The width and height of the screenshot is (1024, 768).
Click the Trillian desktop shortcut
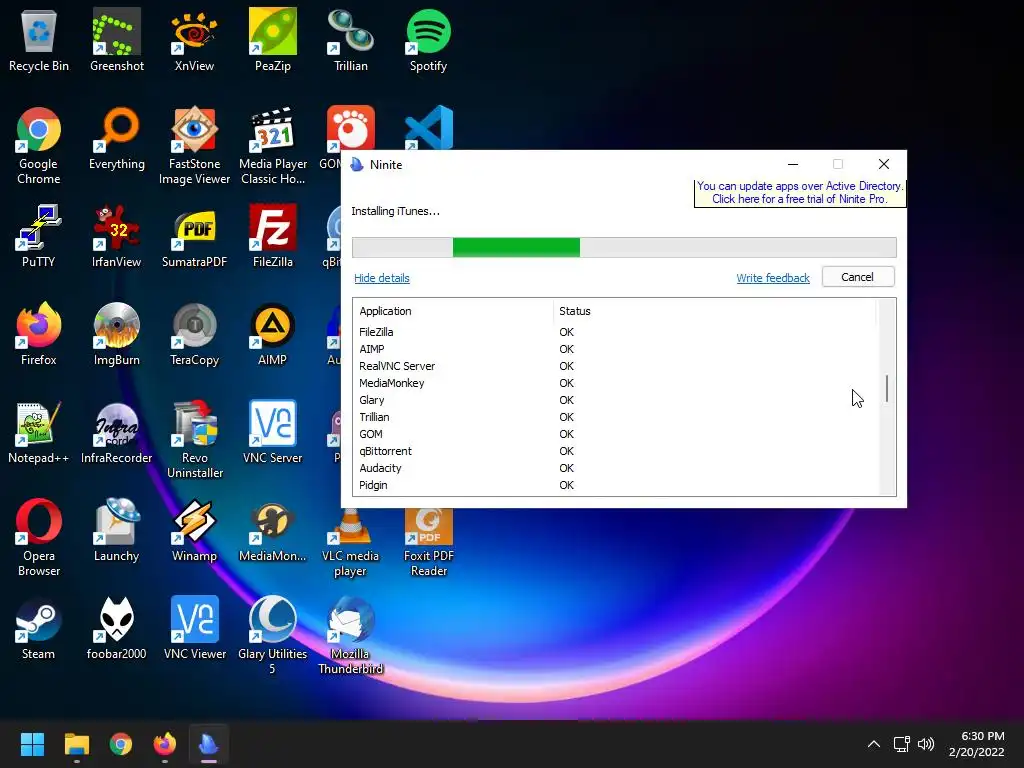(351, 41)
